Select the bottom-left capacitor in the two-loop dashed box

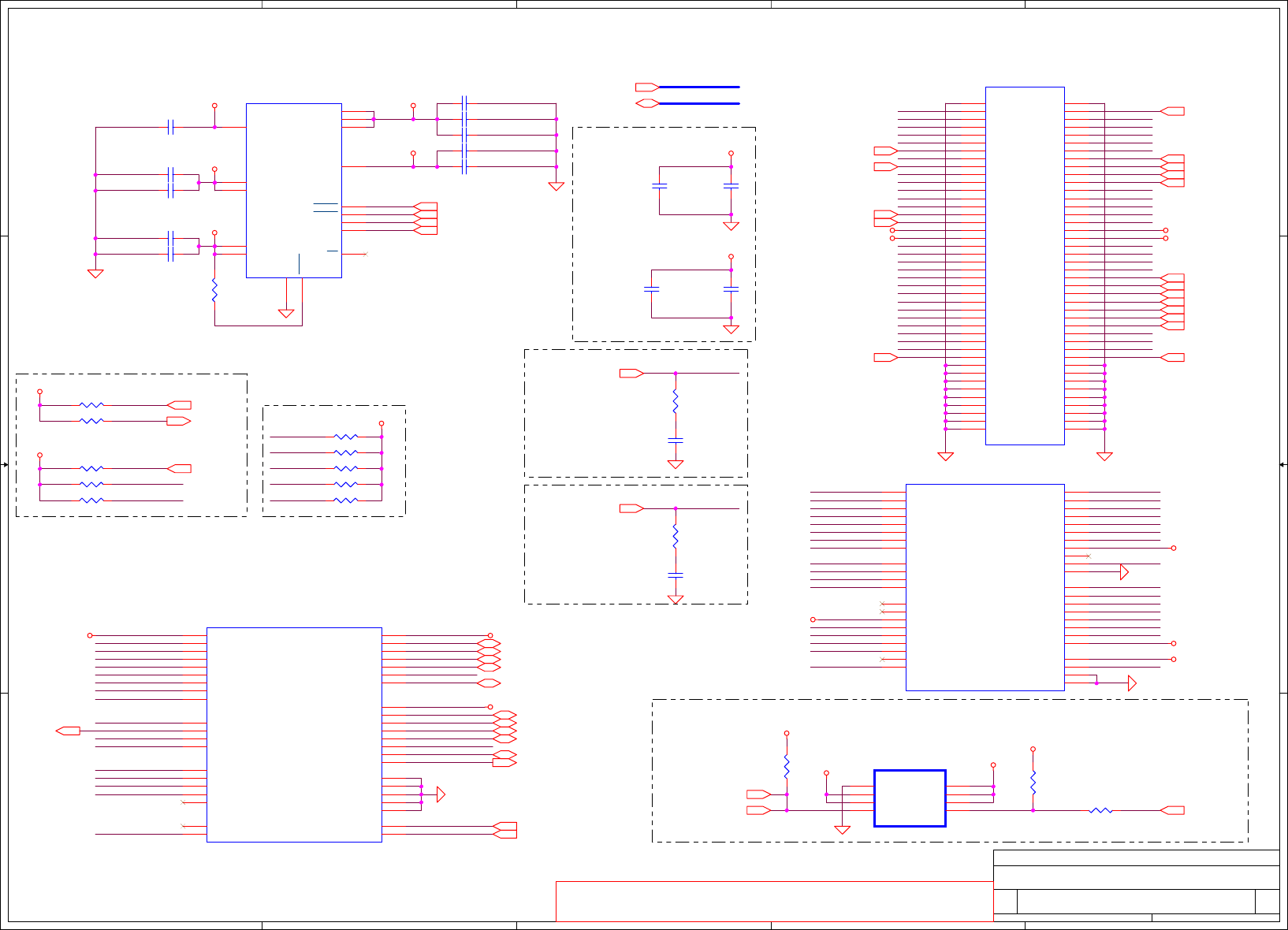(x=651, y=290)
